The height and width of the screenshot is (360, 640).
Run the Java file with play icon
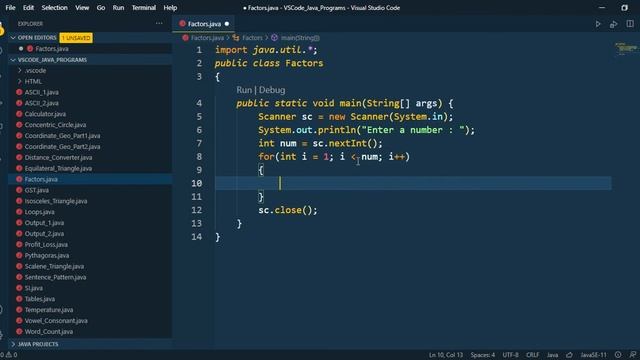tap(598, 24)
